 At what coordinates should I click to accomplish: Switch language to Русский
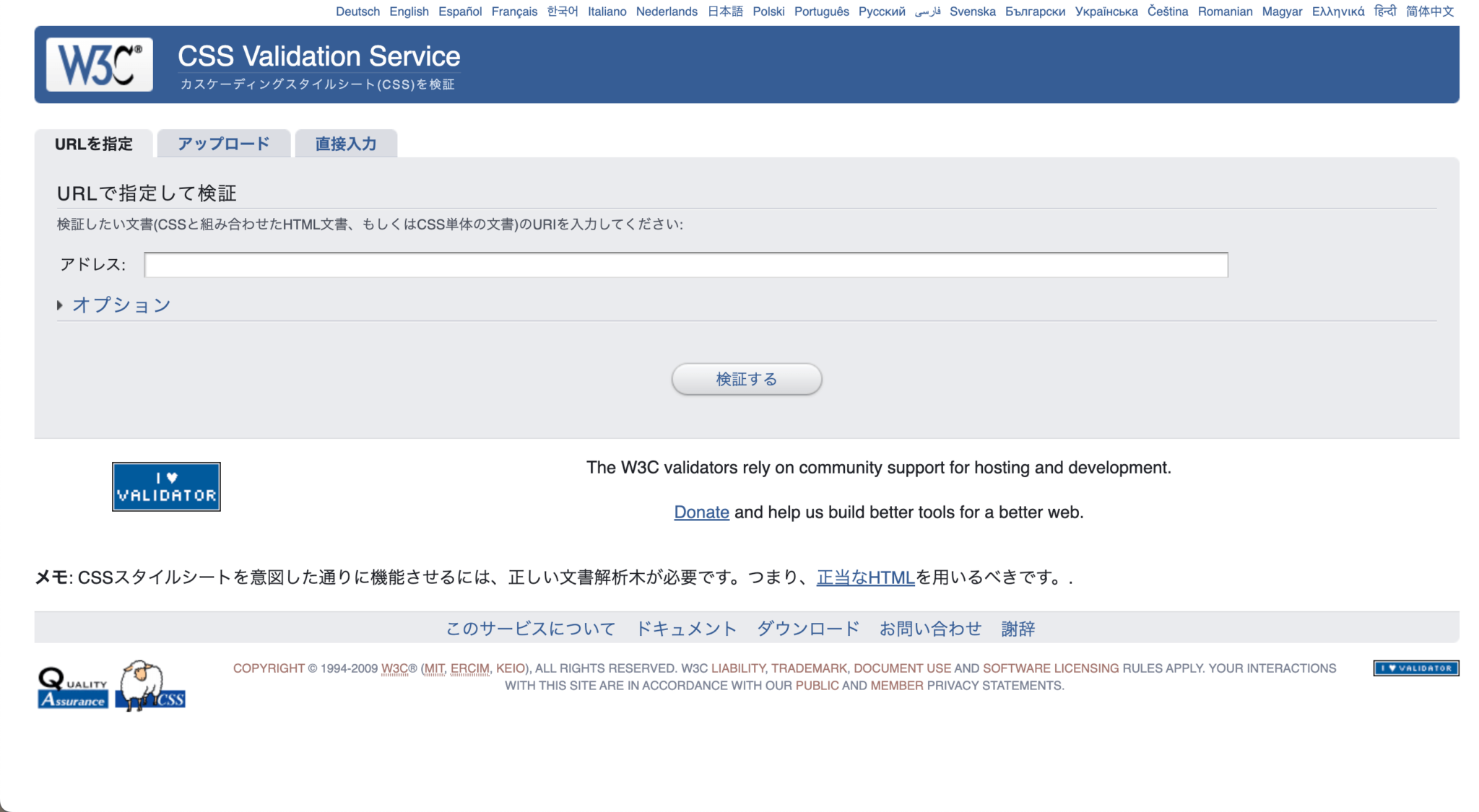pyautogui.click(x=882, y=12)
